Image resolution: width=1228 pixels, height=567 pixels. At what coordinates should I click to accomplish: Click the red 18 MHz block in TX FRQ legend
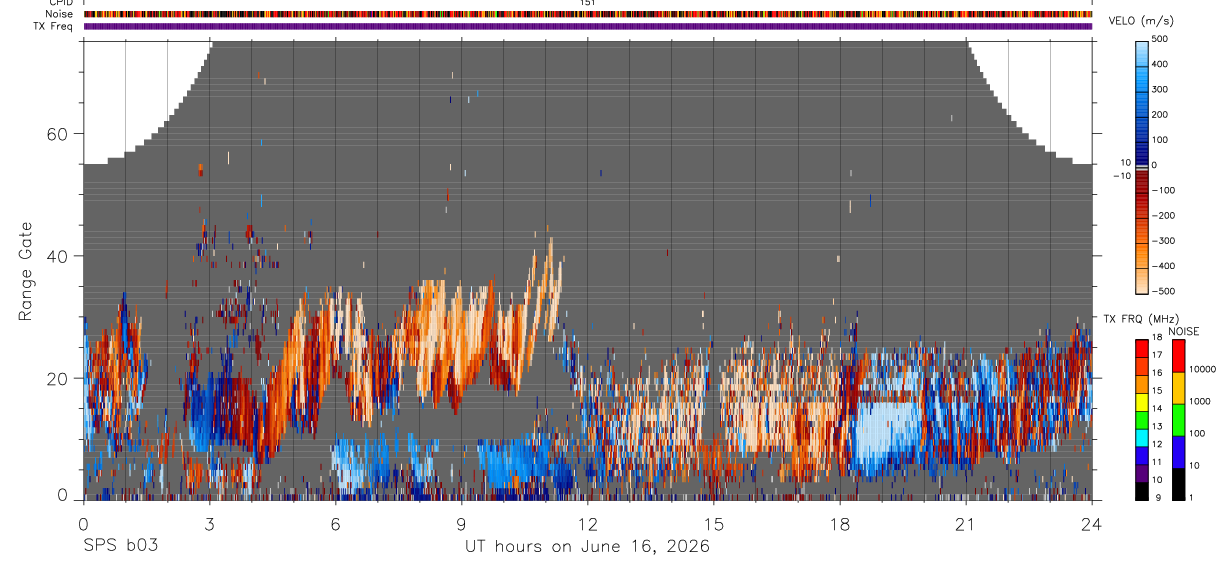click(1142, 349)
